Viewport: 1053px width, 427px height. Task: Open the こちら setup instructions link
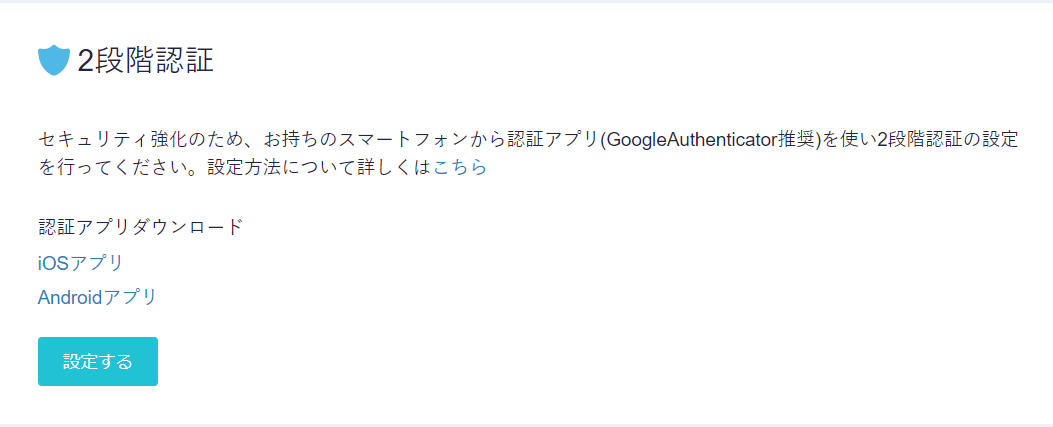coord(460,167)
